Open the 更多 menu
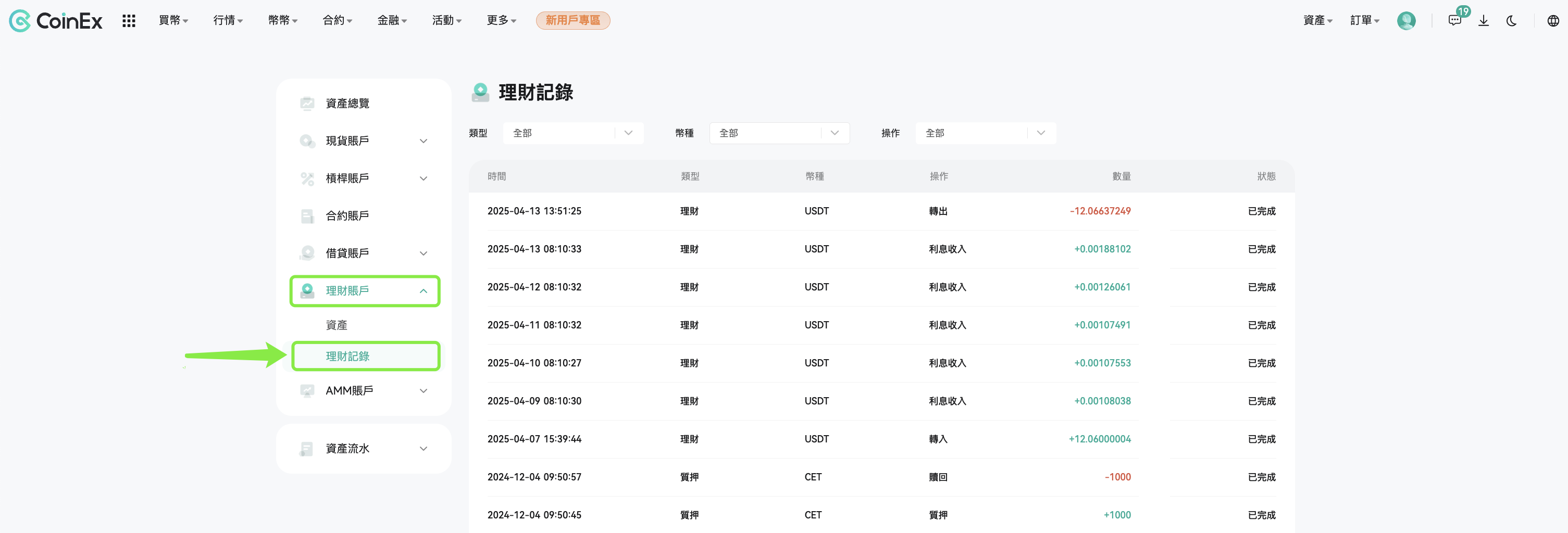1568x533 pixels. tap(502, 21)
